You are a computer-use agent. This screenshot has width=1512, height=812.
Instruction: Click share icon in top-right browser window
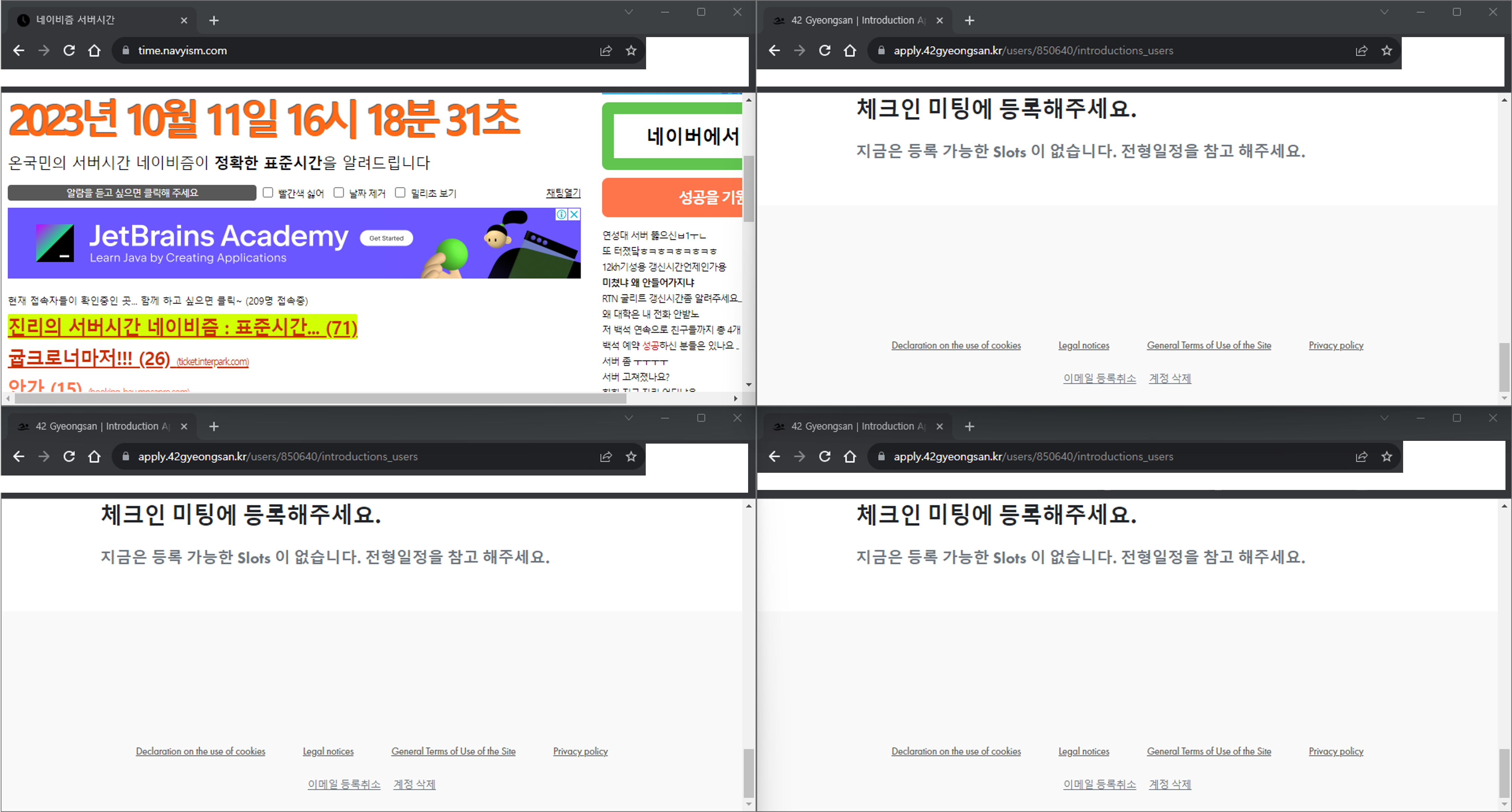1361,50
